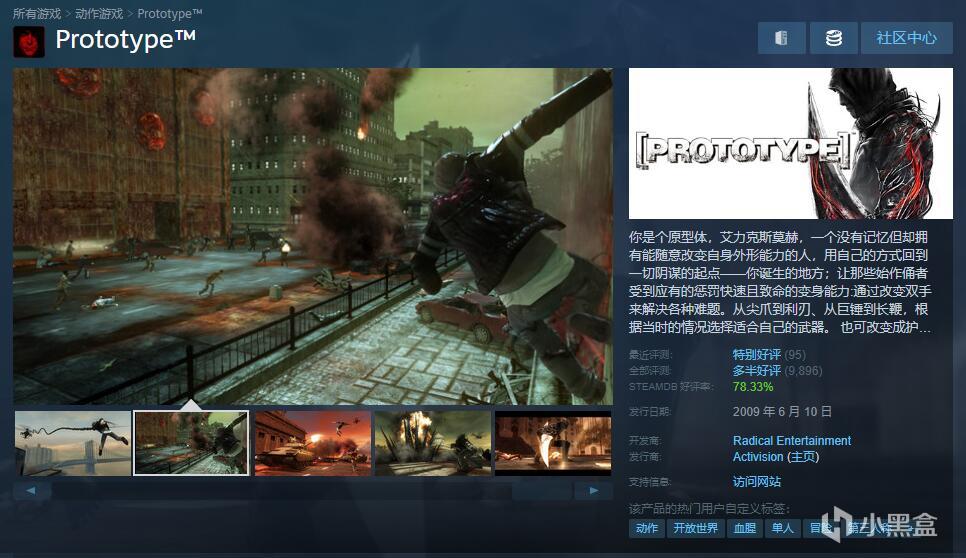
Task: Go to 所有游戏 breadcrumb
Action: tap(37, 14)
